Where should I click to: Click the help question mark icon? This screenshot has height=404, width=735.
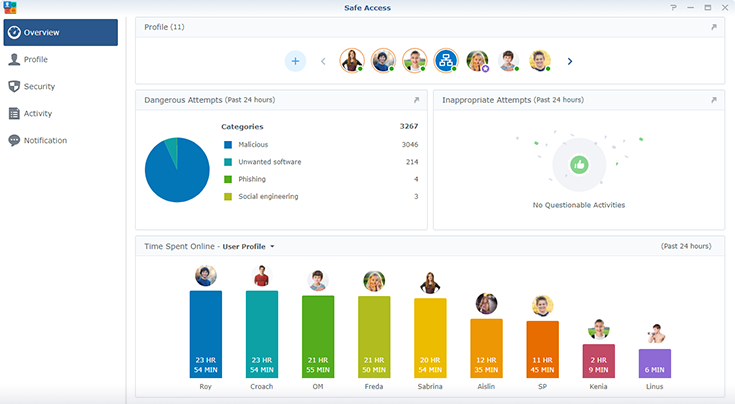(x=673, y=8)
